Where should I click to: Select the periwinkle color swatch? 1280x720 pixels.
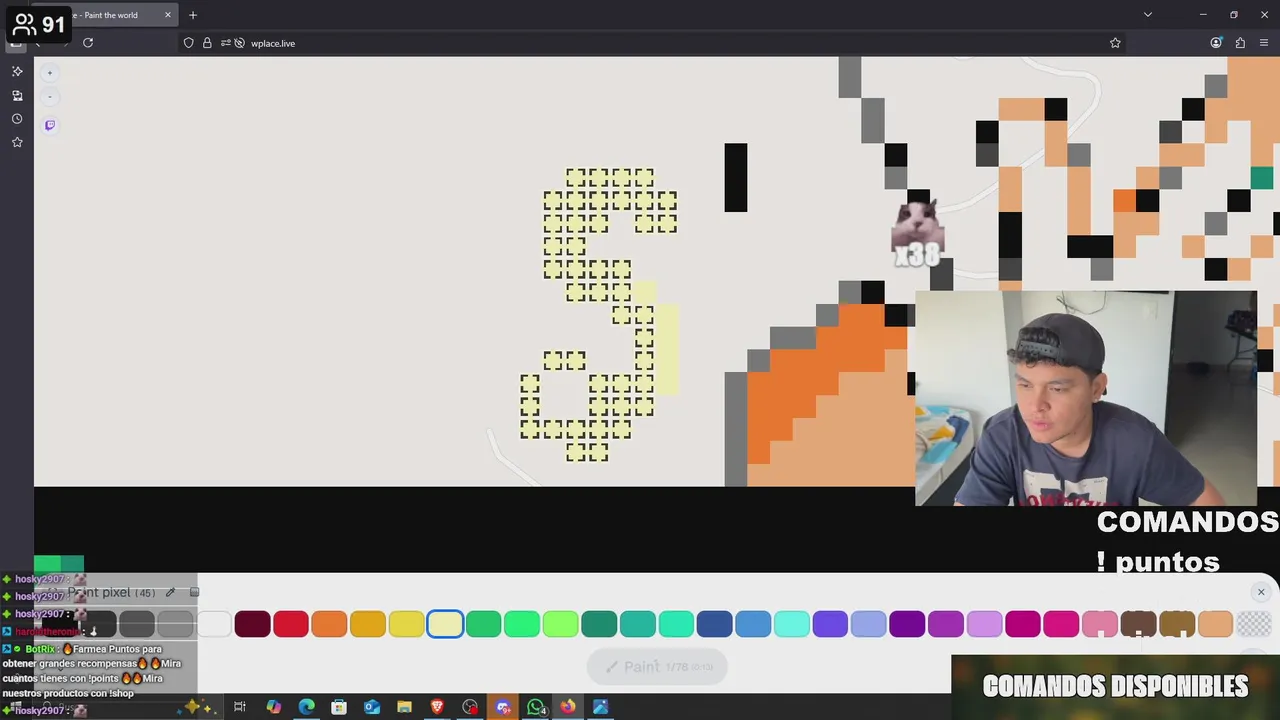[868, 624]
